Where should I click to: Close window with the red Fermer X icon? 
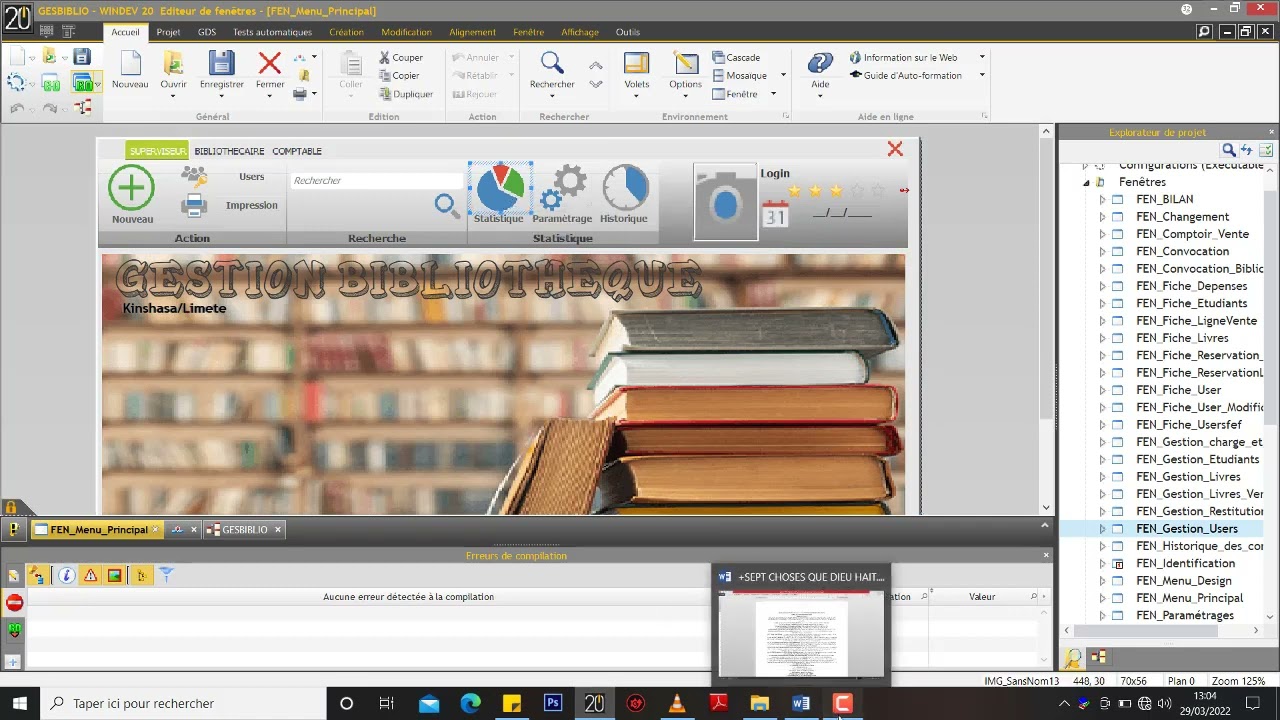pos(270,64)
